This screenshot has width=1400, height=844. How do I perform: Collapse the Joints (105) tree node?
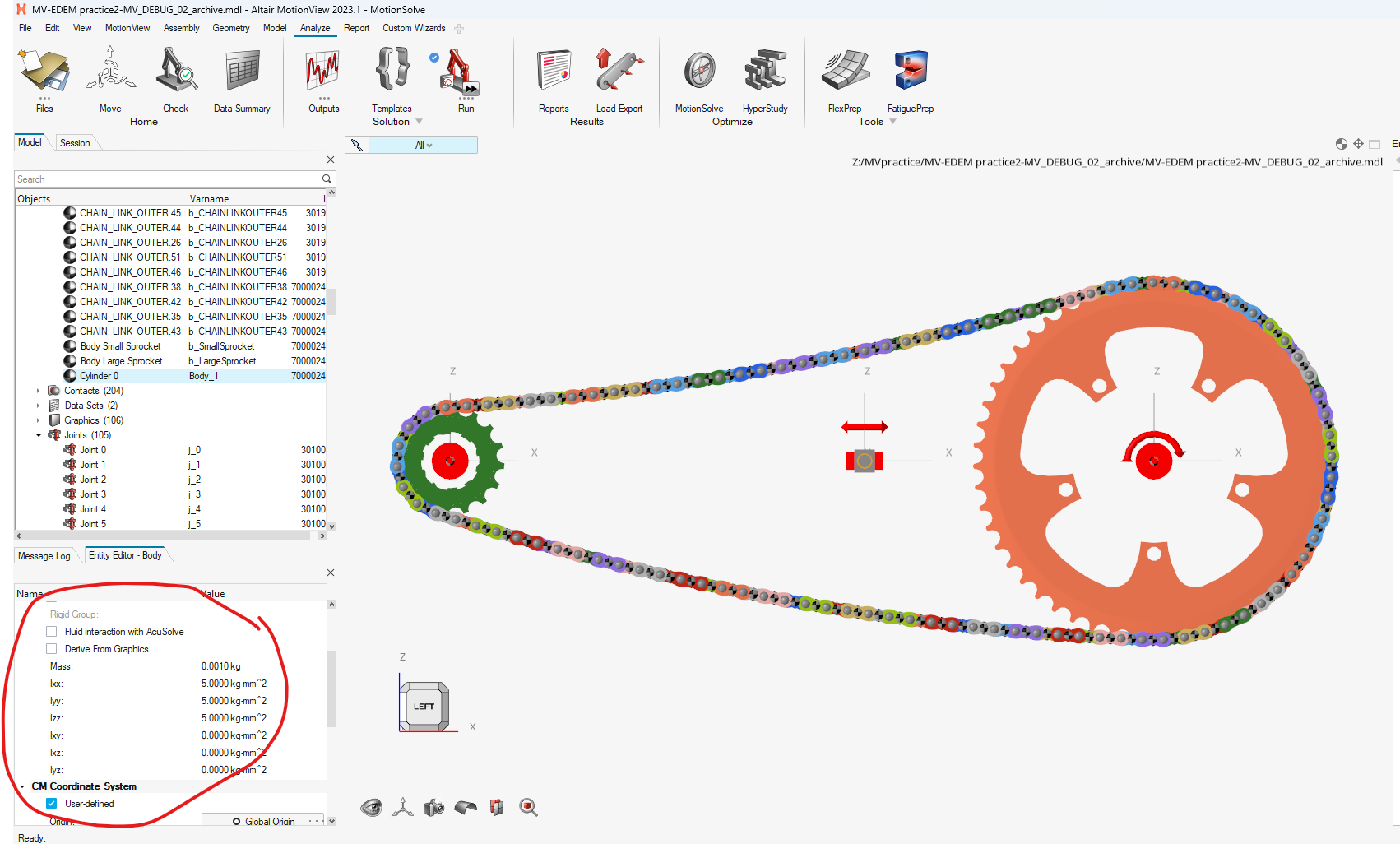coord(38,435)
